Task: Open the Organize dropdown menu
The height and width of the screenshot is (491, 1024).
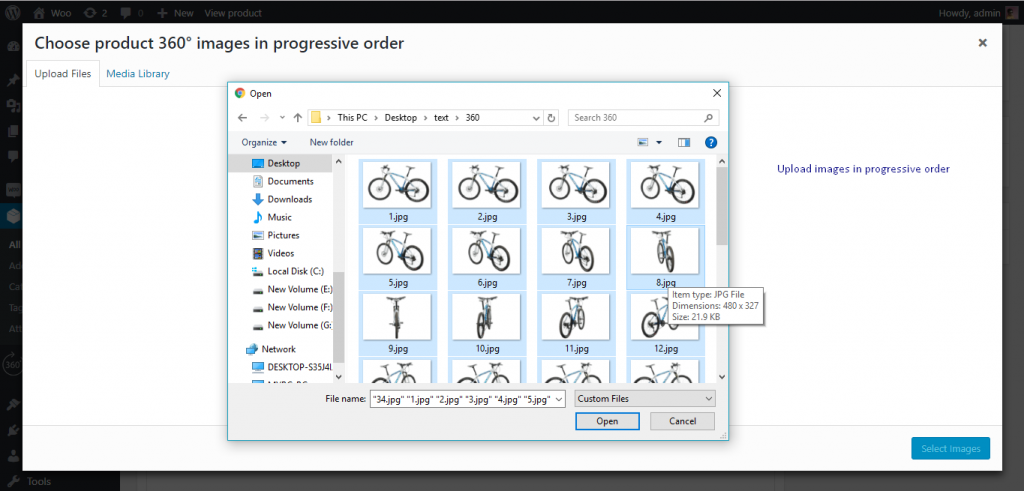Action: click(x=264, y=143)
